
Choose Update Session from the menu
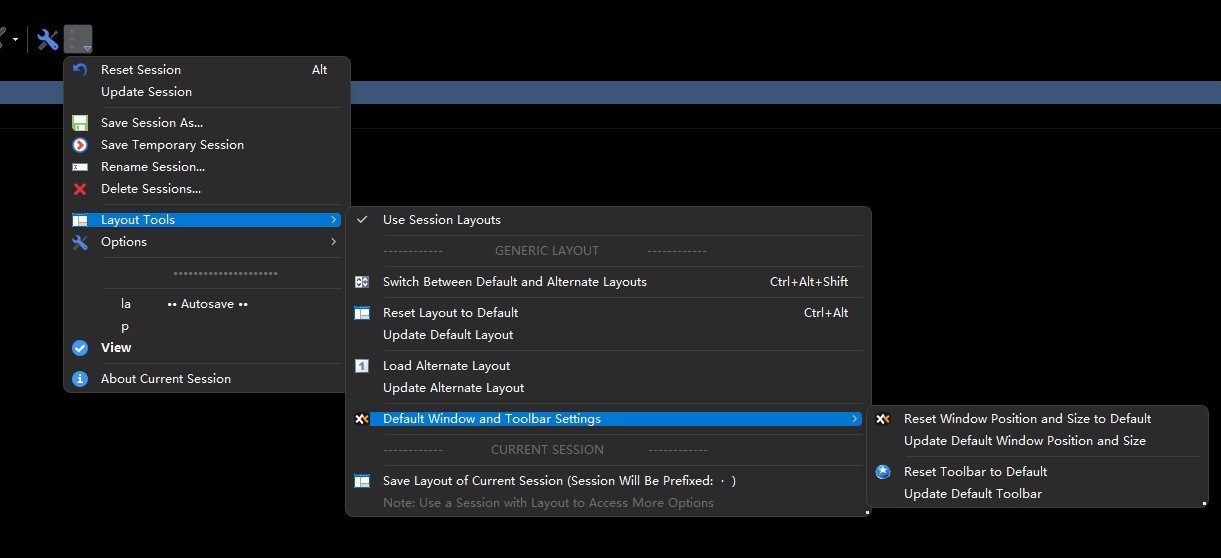146,92
